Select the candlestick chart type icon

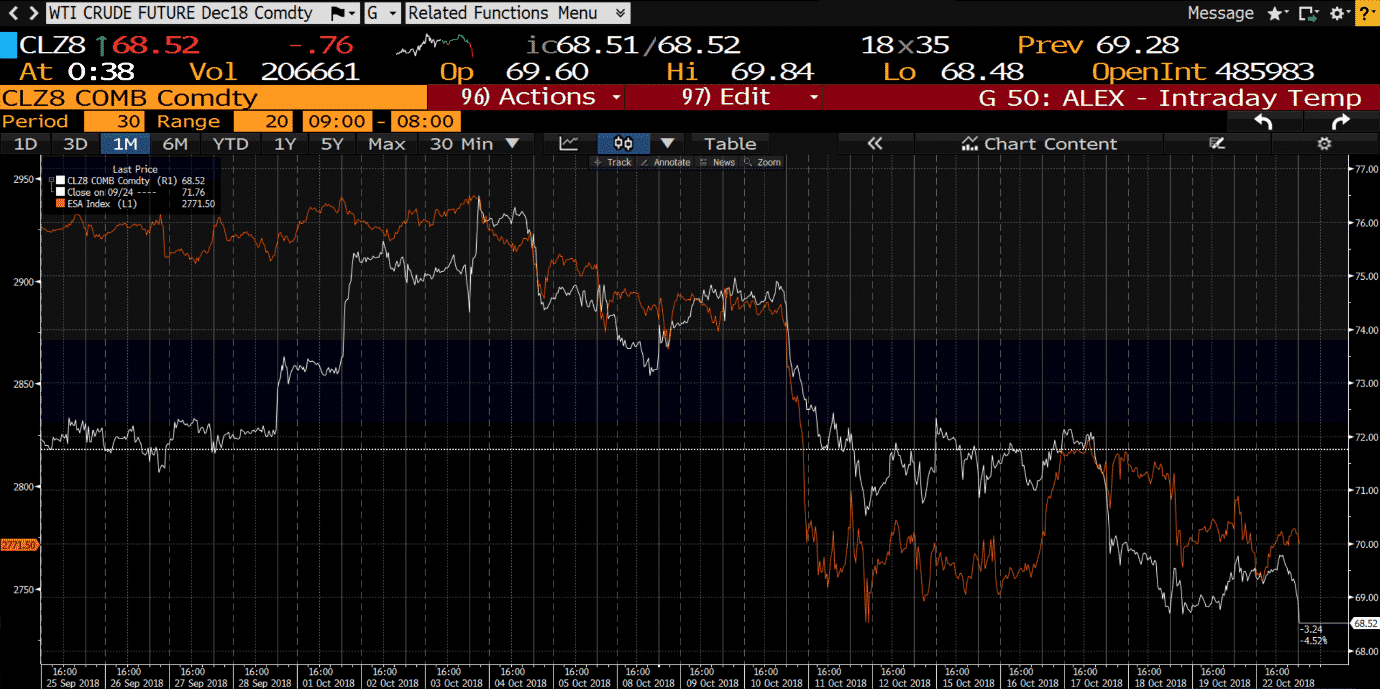point(624,144)
